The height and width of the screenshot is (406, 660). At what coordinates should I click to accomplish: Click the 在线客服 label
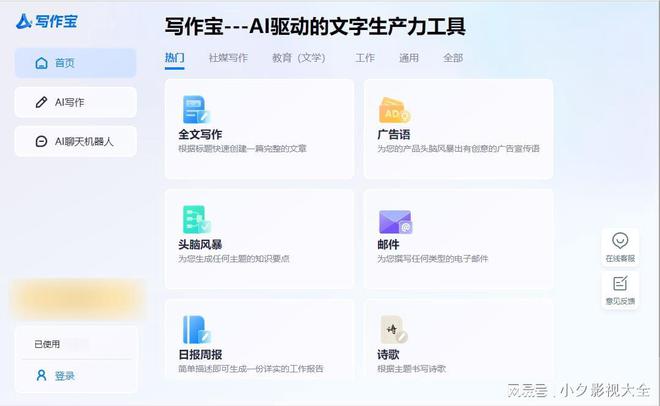[620, 258]
